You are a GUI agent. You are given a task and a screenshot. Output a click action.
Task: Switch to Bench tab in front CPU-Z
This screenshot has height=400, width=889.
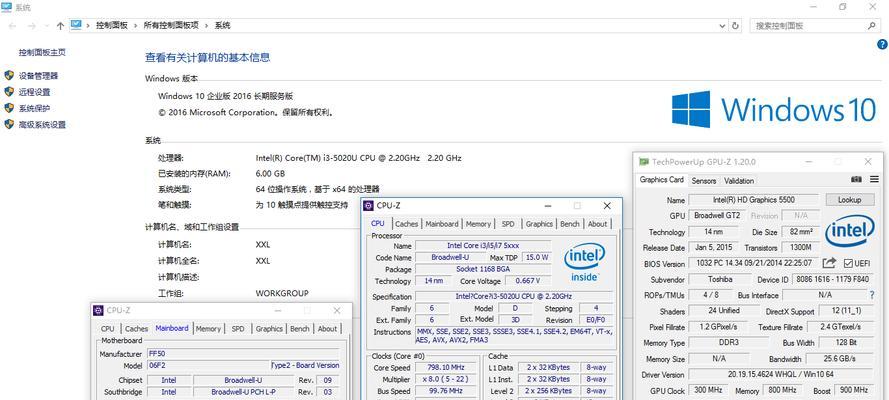[570, 224]
